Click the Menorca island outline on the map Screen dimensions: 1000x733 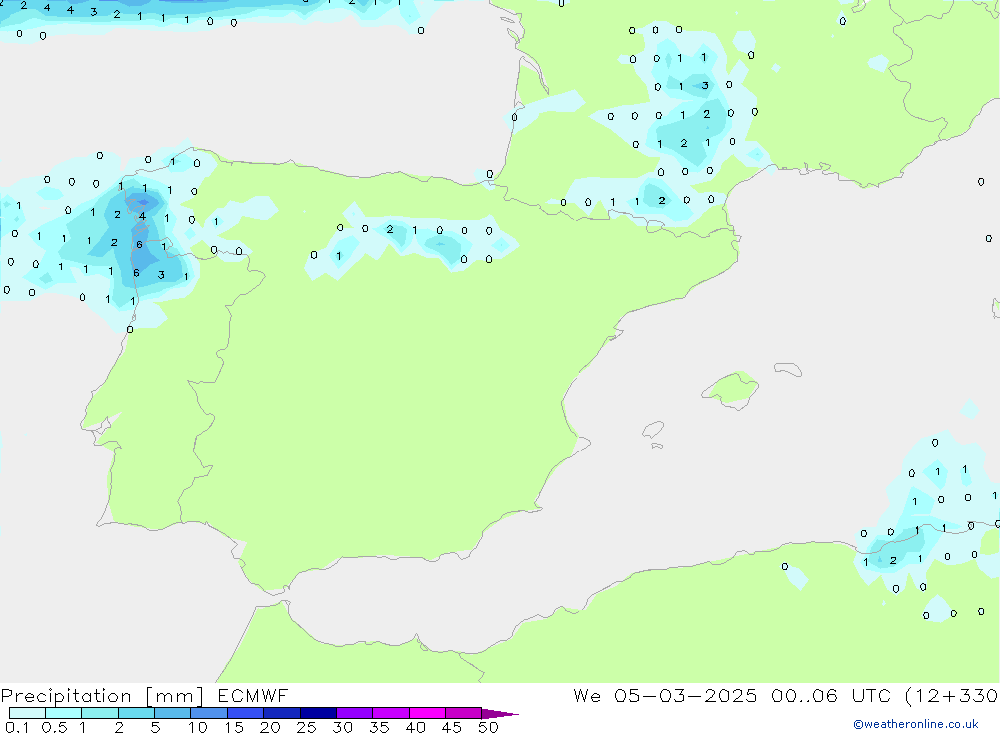coord(788,369)
